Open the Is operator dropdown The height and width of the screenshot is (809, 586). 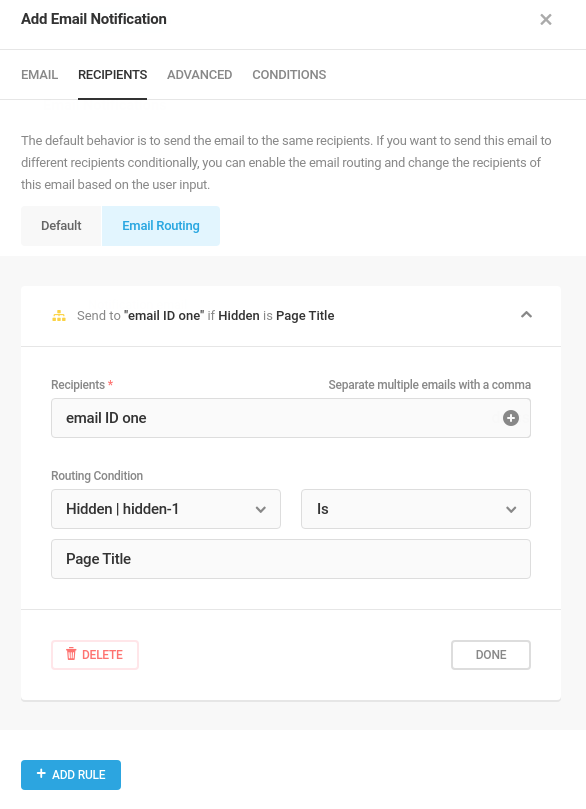pyautogui.click(x=416, y=509)
